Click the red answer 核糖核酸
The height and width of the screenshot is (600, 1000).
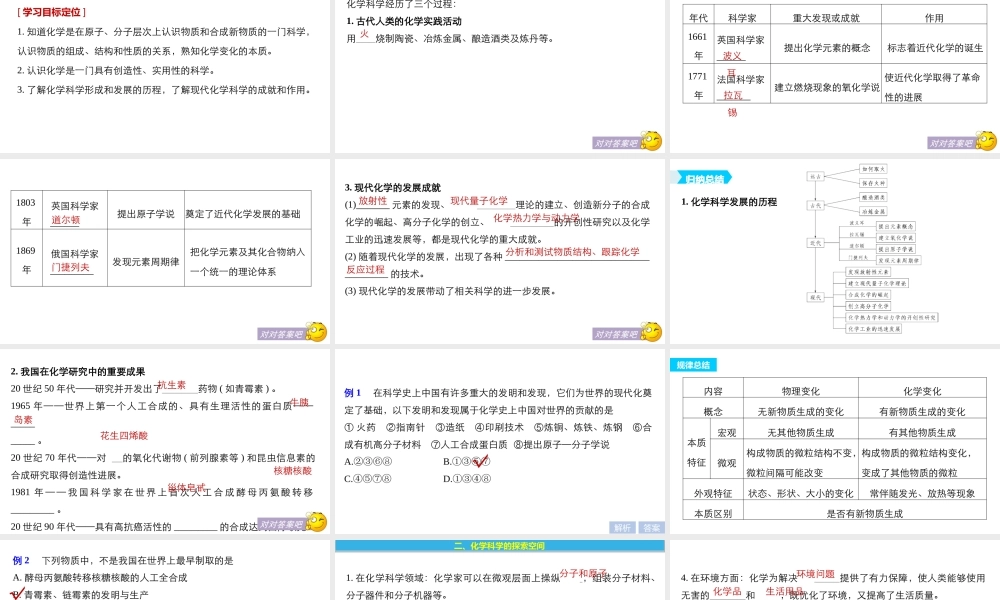tap(293, 471)
